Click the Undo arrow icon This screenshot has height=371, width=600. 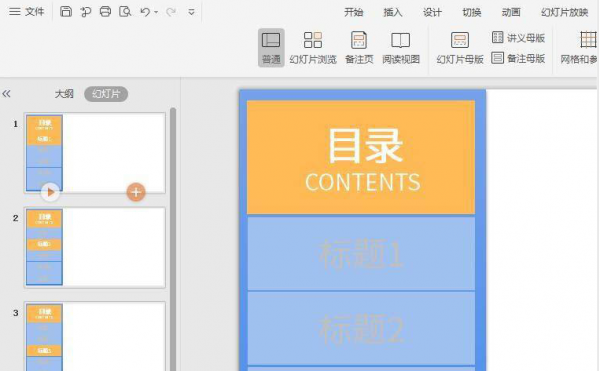[x=145, y=12]
